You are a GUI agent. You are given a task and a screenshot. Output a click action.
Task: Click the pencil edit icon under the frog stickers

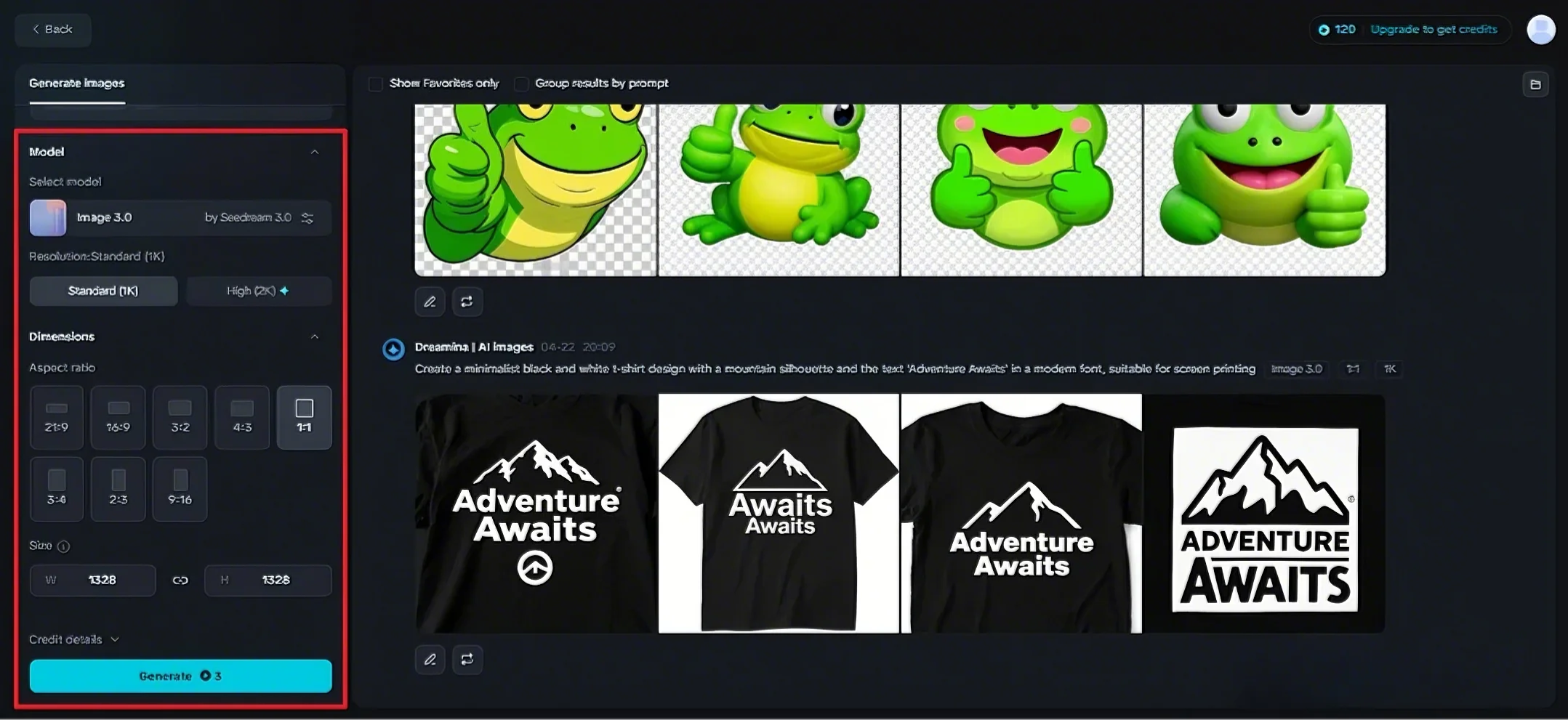coord(429,301)
